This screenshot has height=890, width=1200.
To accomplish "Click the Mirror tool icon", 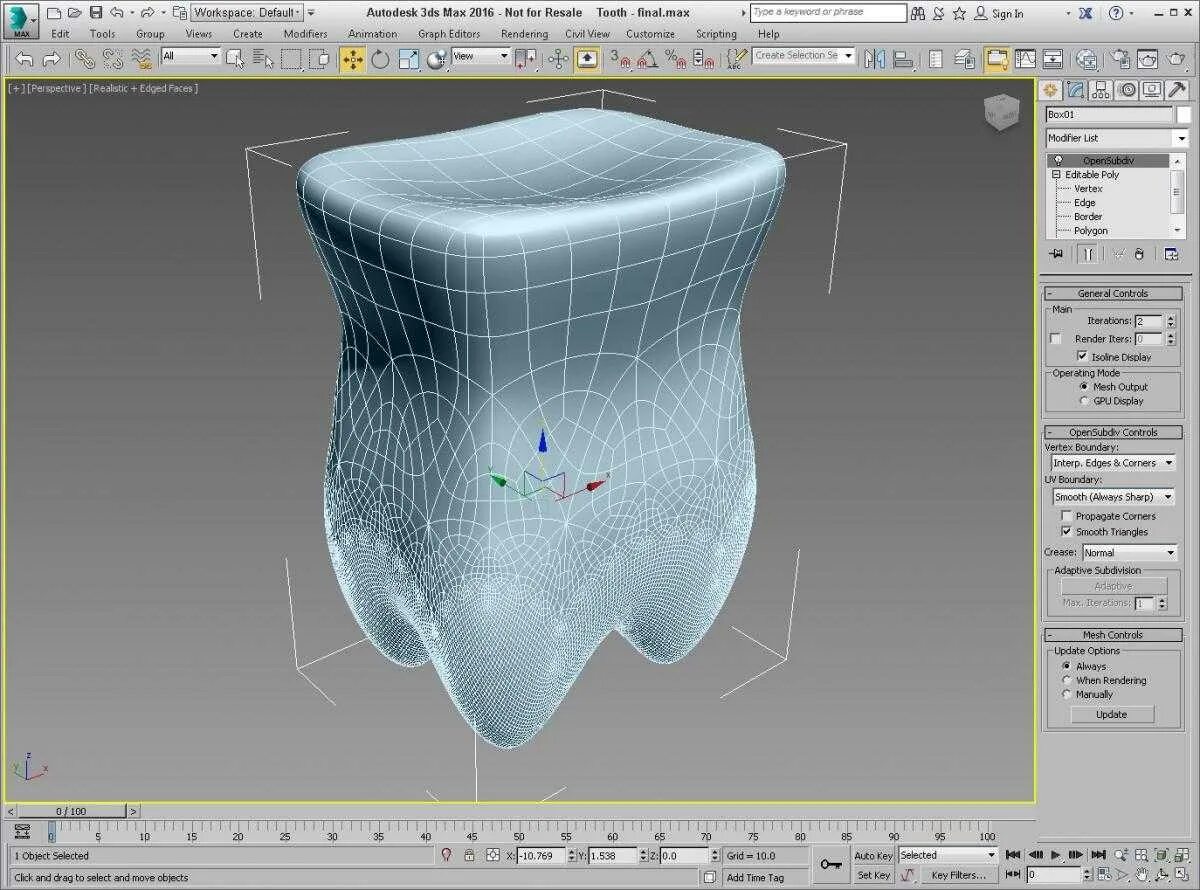I will [x=874, y=58].
